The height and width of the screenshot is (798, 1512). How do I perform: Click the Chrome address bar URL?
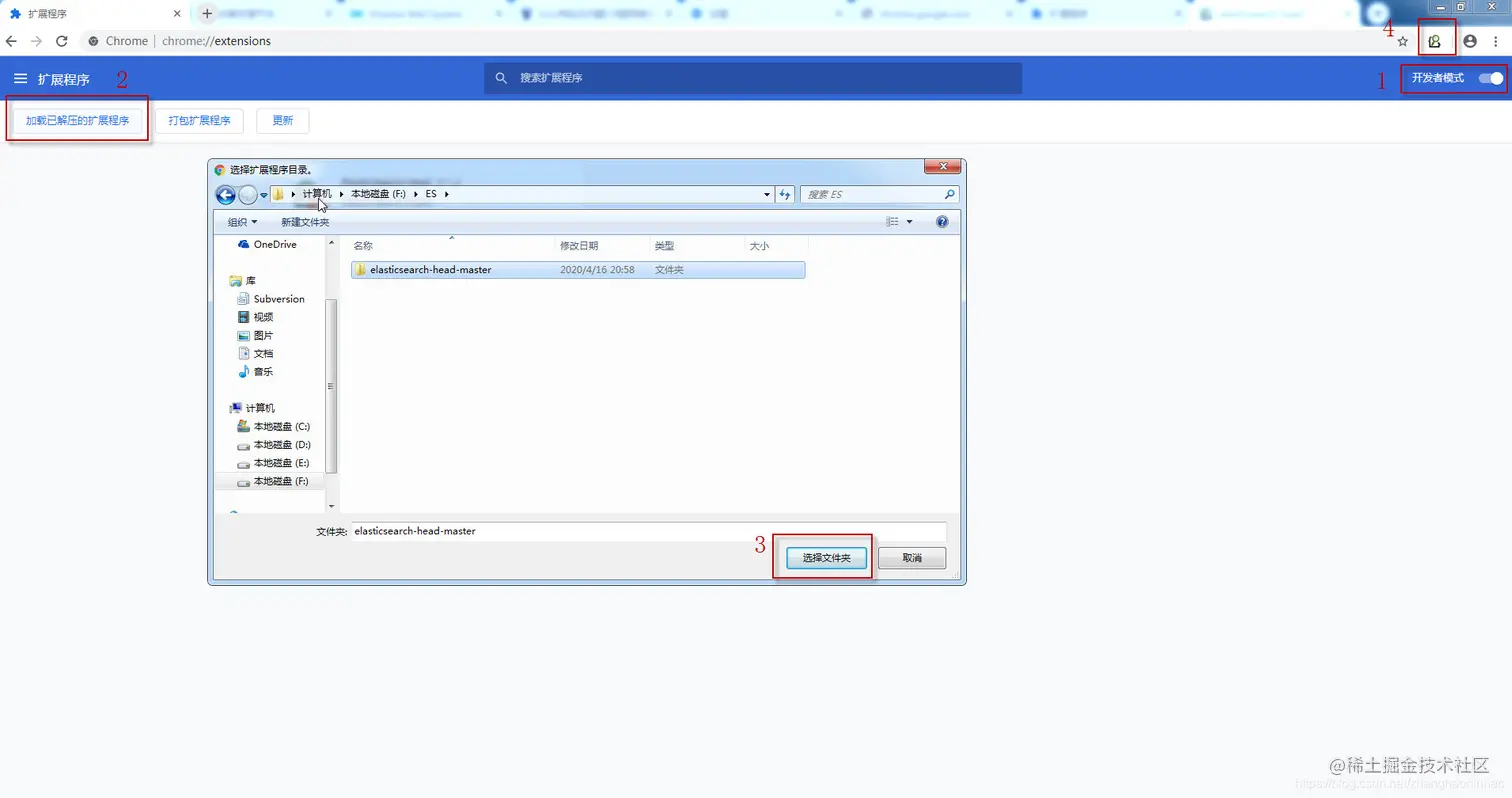click(x=217, y=41)
